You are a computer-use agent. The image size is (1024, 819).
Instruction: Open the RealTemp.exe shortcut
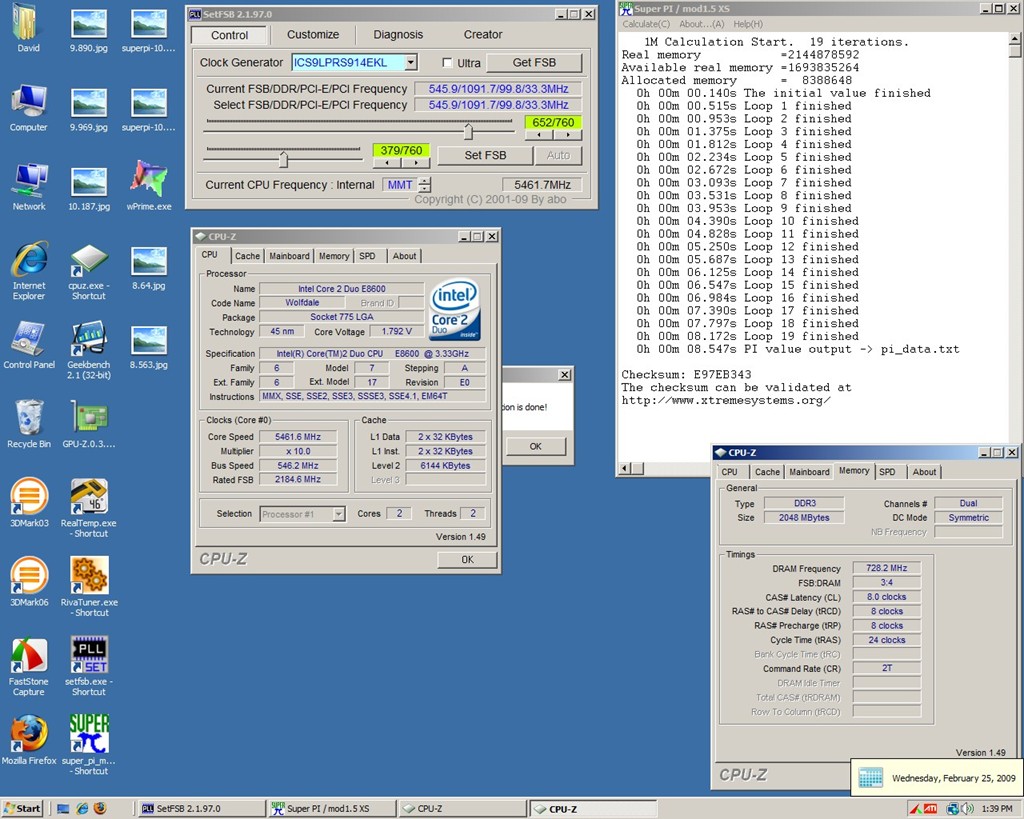(89, 506)
